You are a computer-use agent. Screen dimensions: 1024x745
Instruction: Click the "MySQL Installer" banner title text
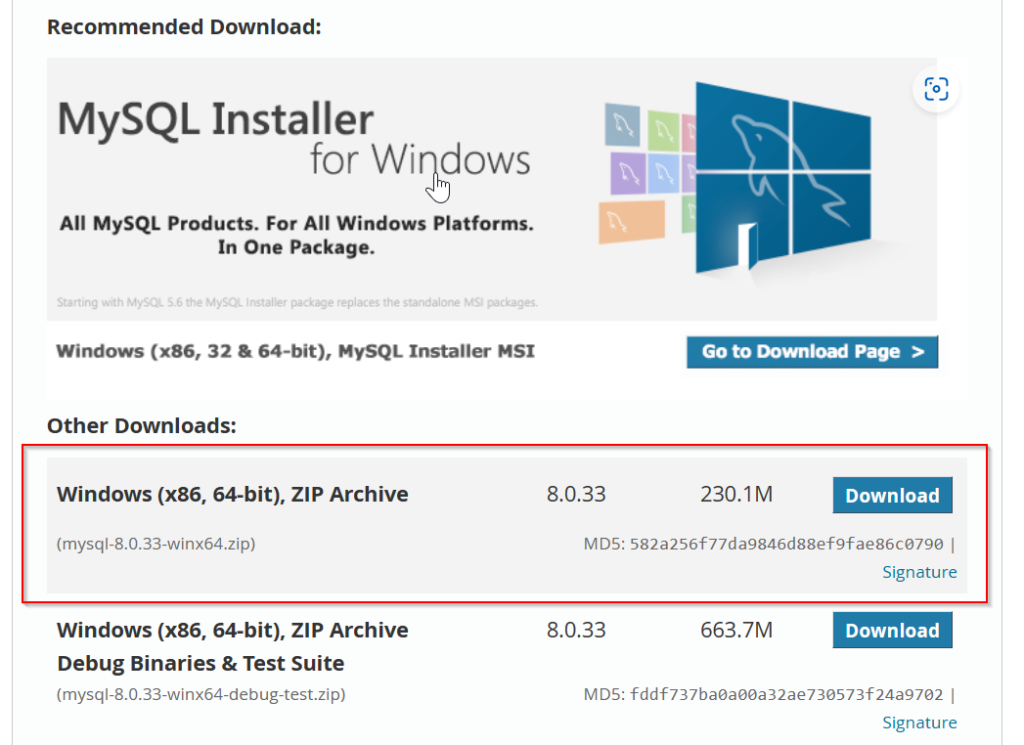coord(216,120)
